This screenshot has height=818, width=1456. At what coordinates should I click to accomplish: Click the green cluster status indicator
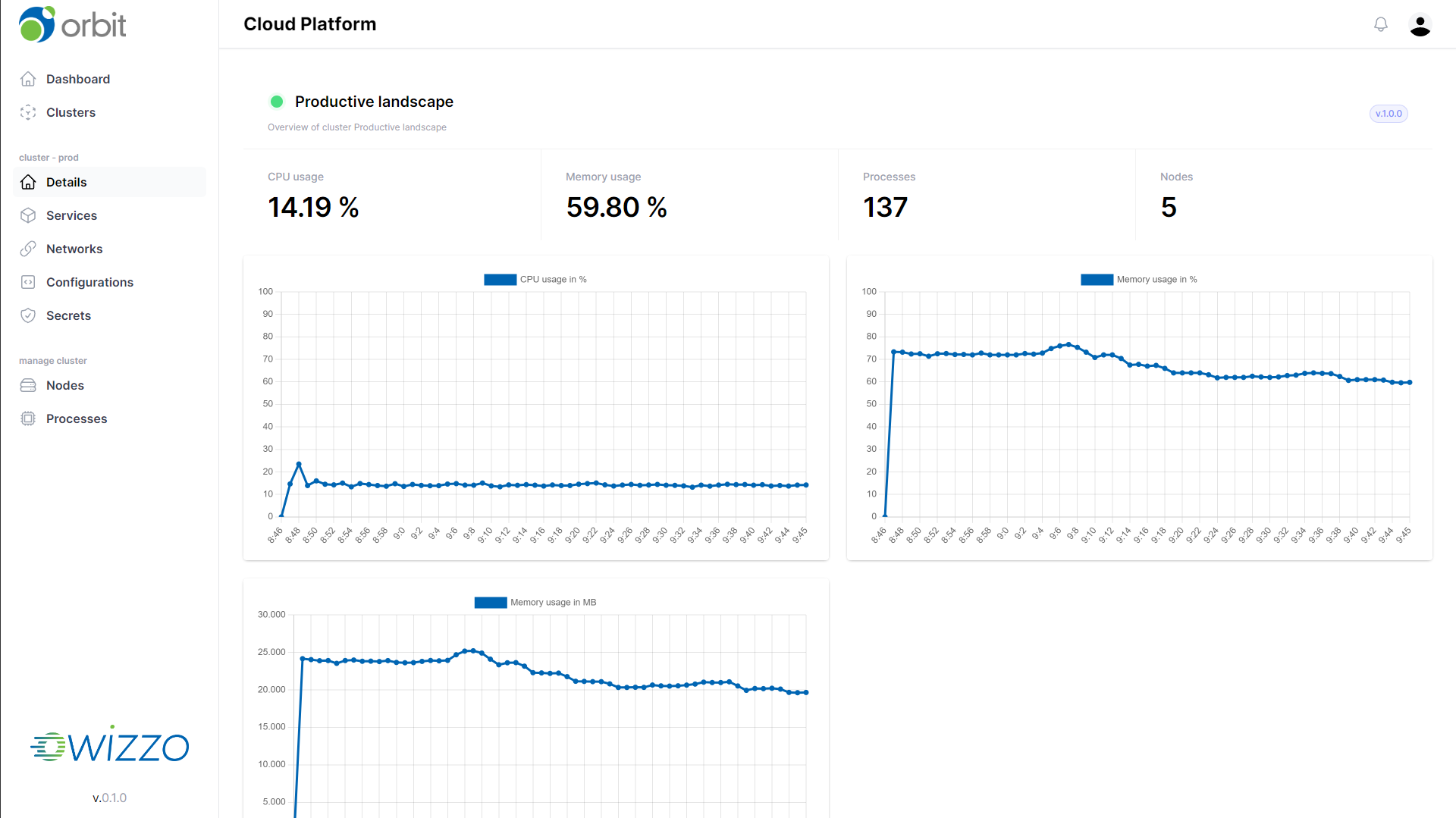[x=277, y=102]
